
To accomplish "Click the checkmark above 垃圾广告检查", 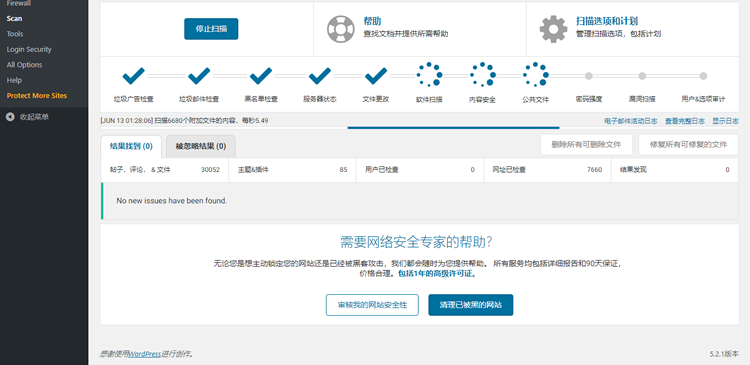I will [133, 76].
